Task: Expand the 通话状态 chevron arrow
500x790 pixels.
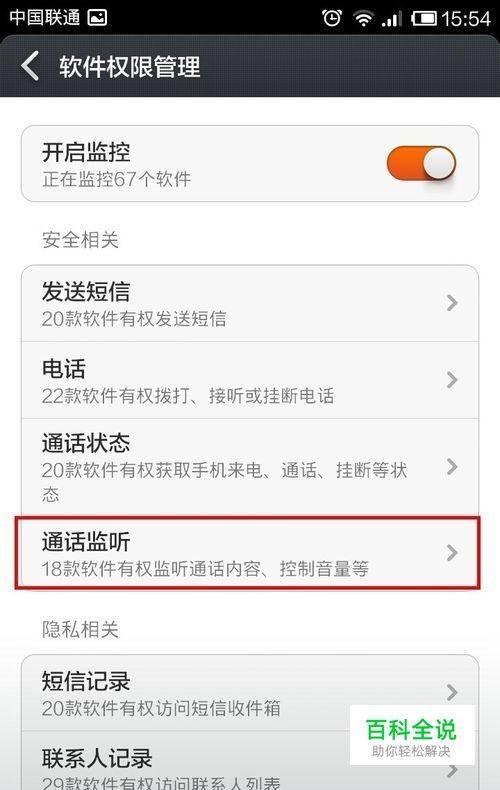Action: pyautogui.click(x=452, y=467)
